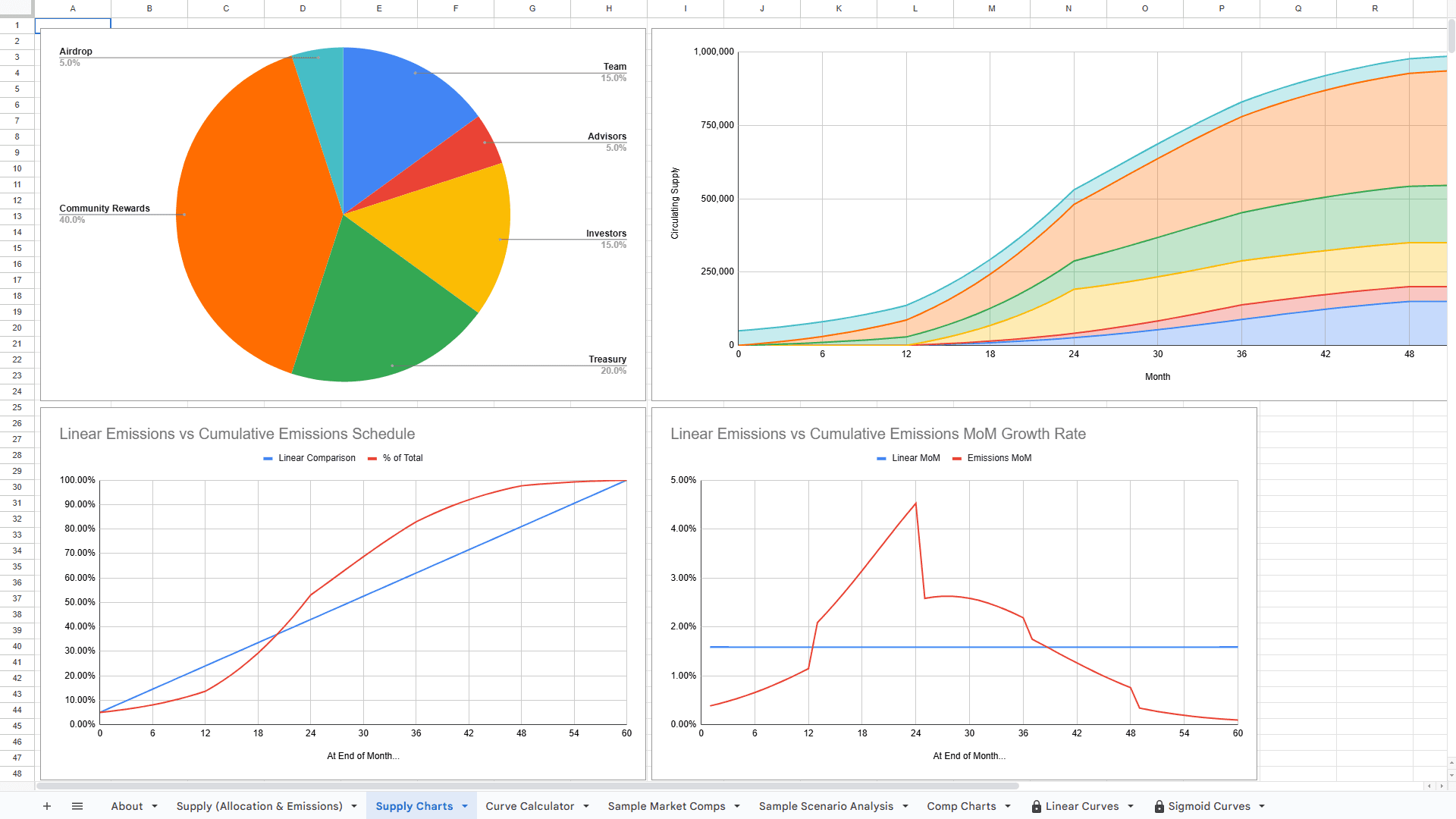Viewport: 1456px width, 819px height.
Task: Open the all sheets list icon
Action: pos(77,806)
